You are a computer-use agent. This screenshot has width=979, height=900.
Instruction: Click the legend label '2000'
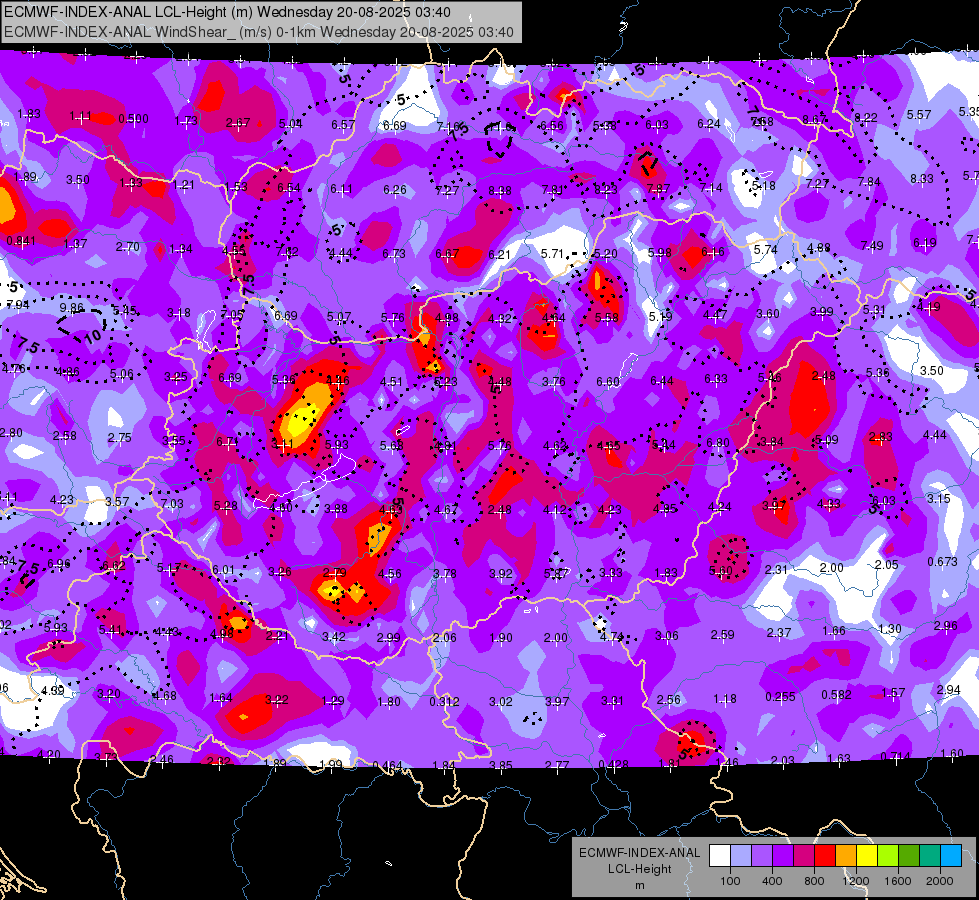pos(940,881)
